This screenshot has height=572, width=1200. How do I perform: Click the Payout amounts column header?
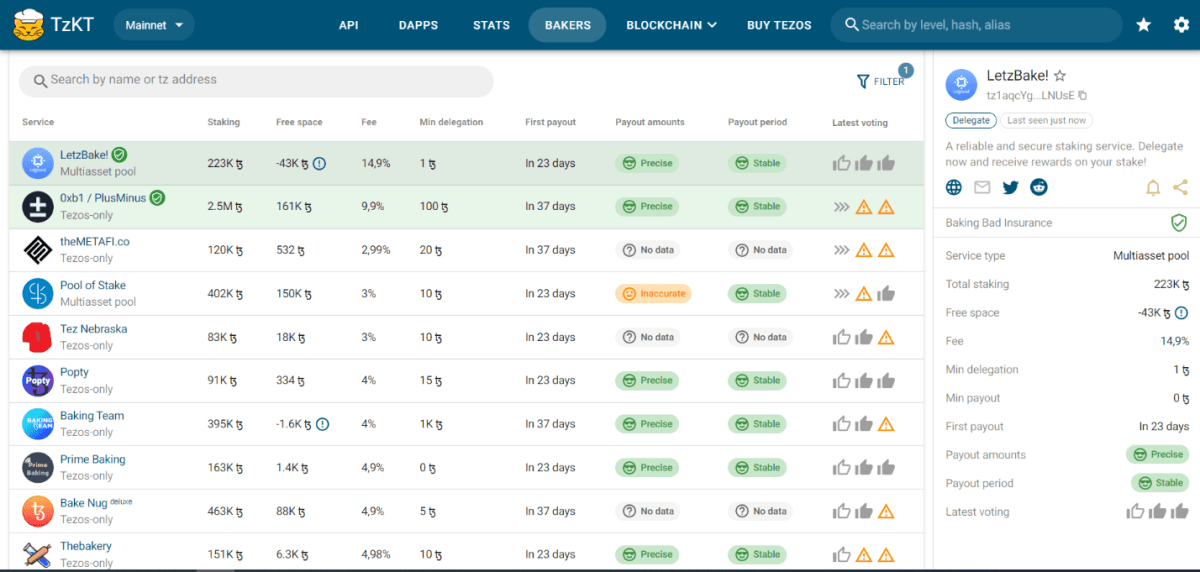[650, 122]
